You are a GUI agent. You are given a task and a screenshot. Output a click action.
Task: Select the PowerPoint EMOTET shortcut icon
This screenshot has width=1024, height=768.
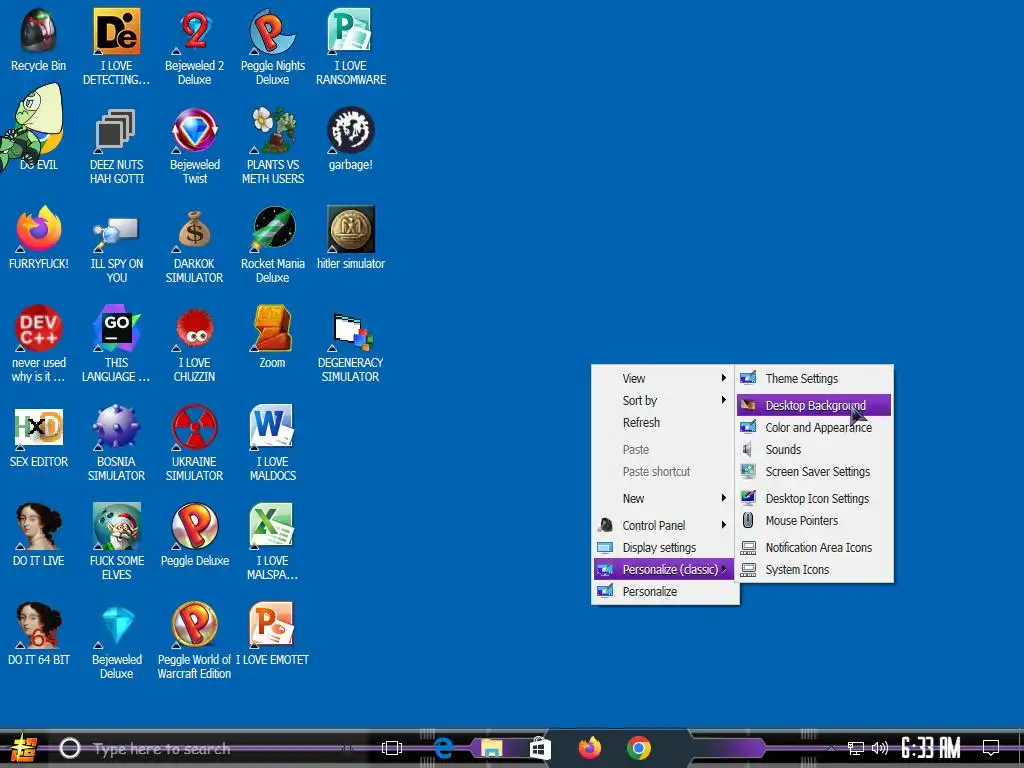coord(272,625)
